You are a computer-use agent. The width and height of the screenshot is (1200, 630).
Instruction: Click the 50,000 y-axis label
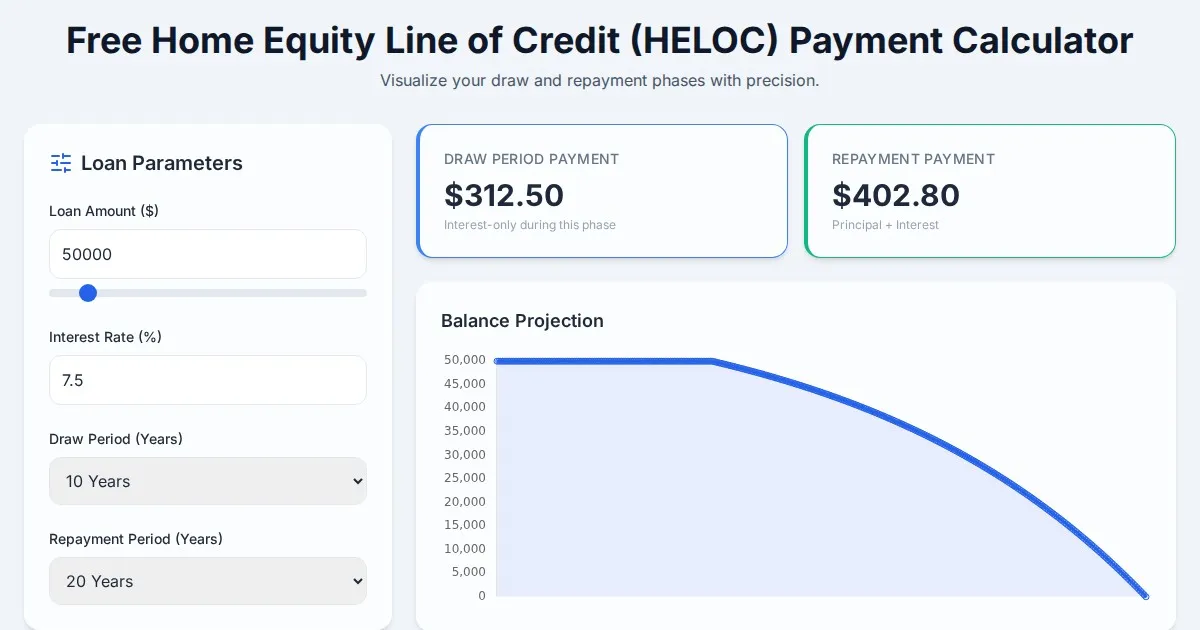coord(465,360)
